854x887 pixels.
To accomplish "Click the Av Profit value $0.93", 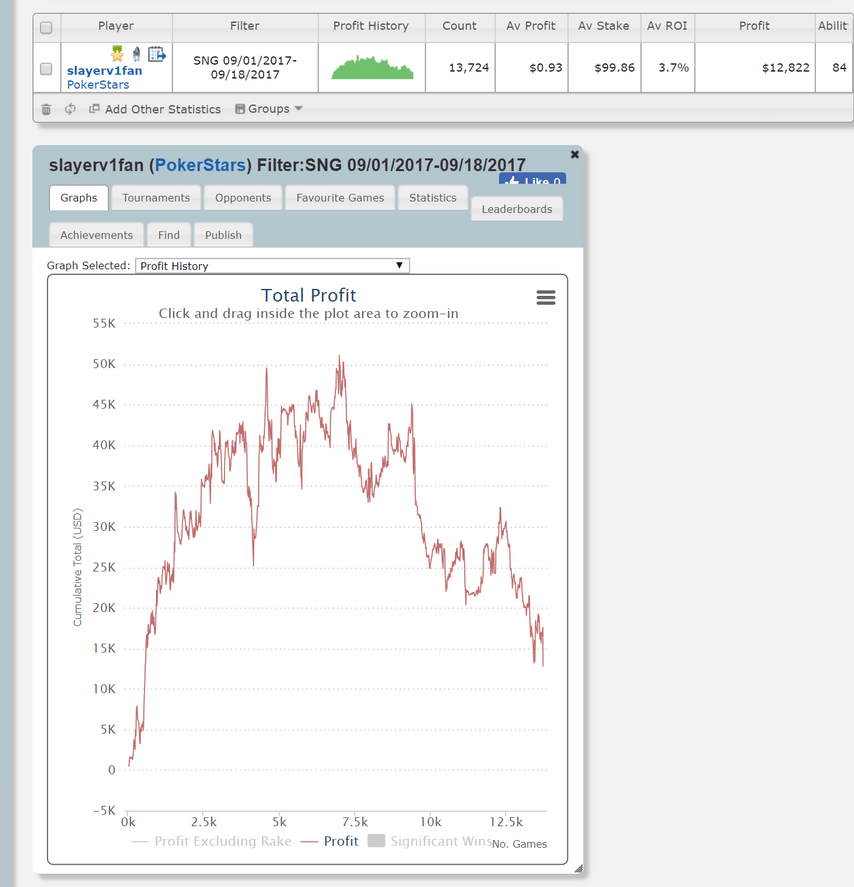I will (x=546, y=67).
